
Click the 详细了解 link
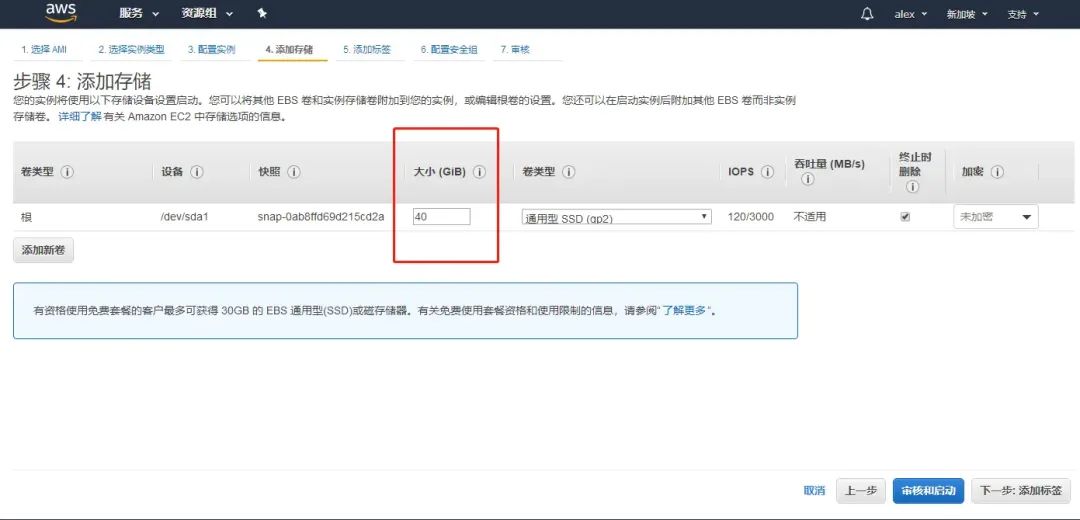coord(80,117)
